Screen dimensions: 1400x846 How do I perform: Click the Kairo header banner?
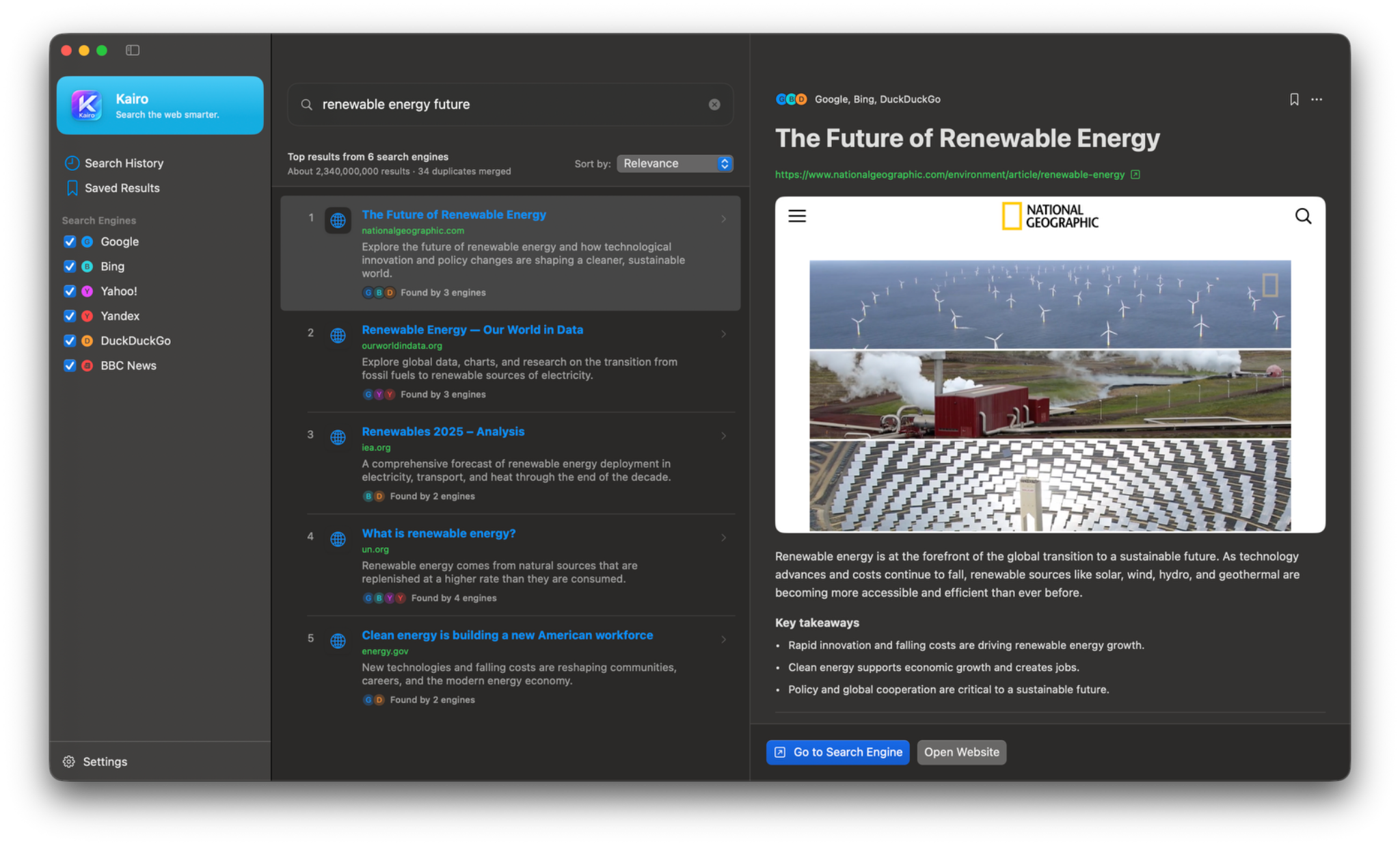(160, 105)
